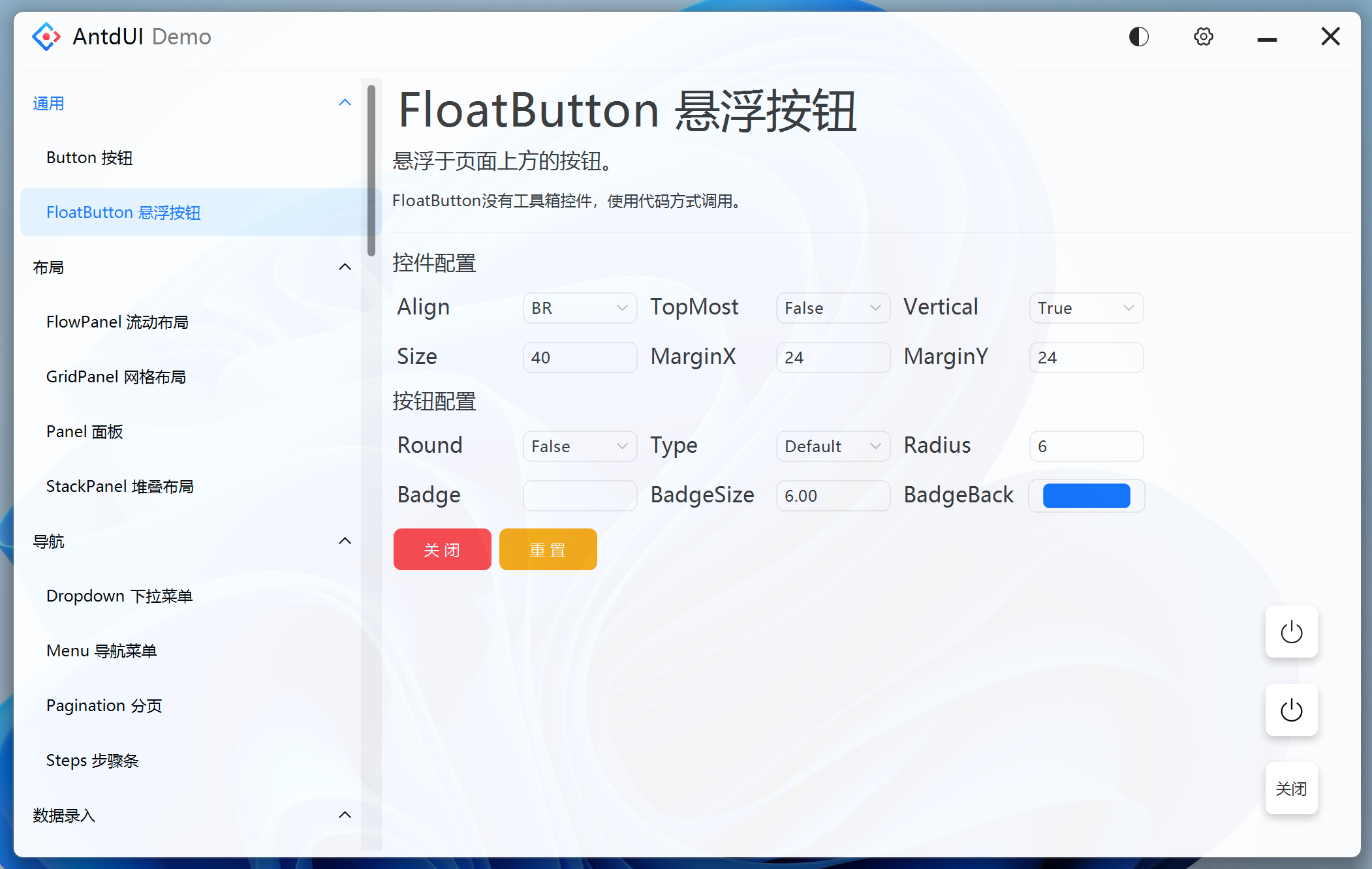The height and width of the screenshot is (869, 1372).
Task: Click the lower power float button
Action: pos(1290,710)
